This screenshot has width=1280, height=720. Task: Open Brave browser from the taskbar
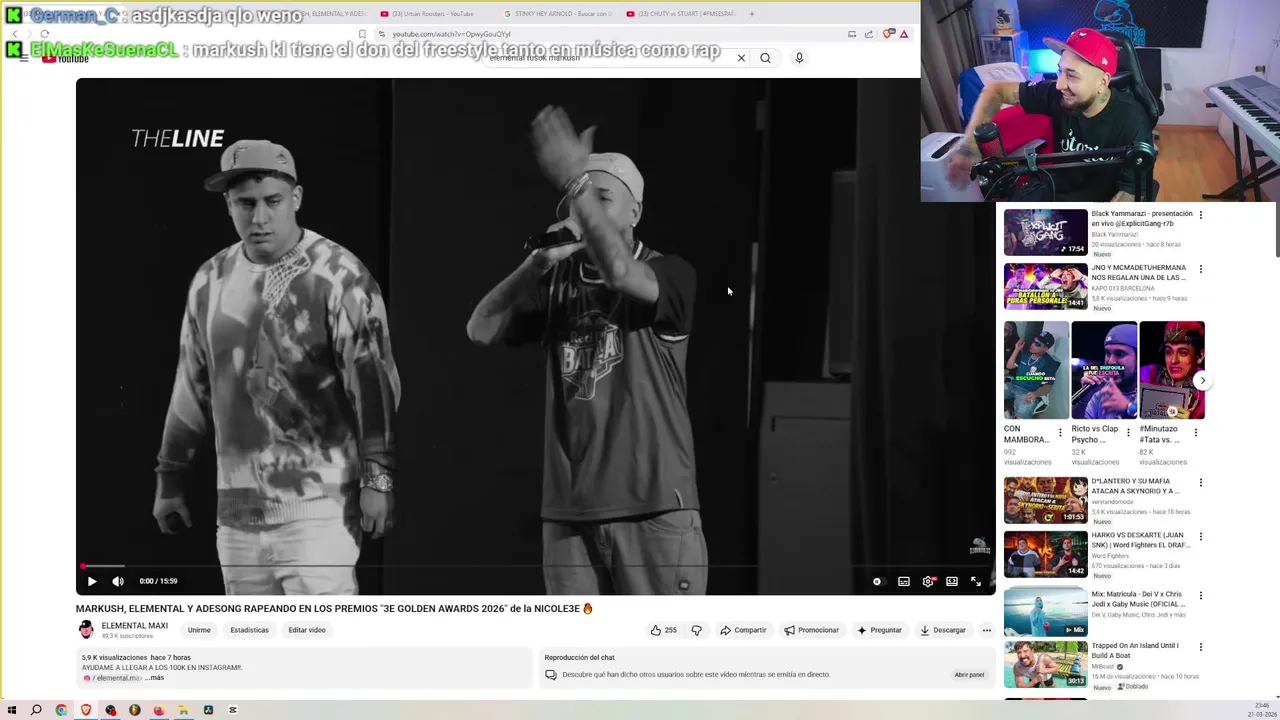(x=86, y=710)
